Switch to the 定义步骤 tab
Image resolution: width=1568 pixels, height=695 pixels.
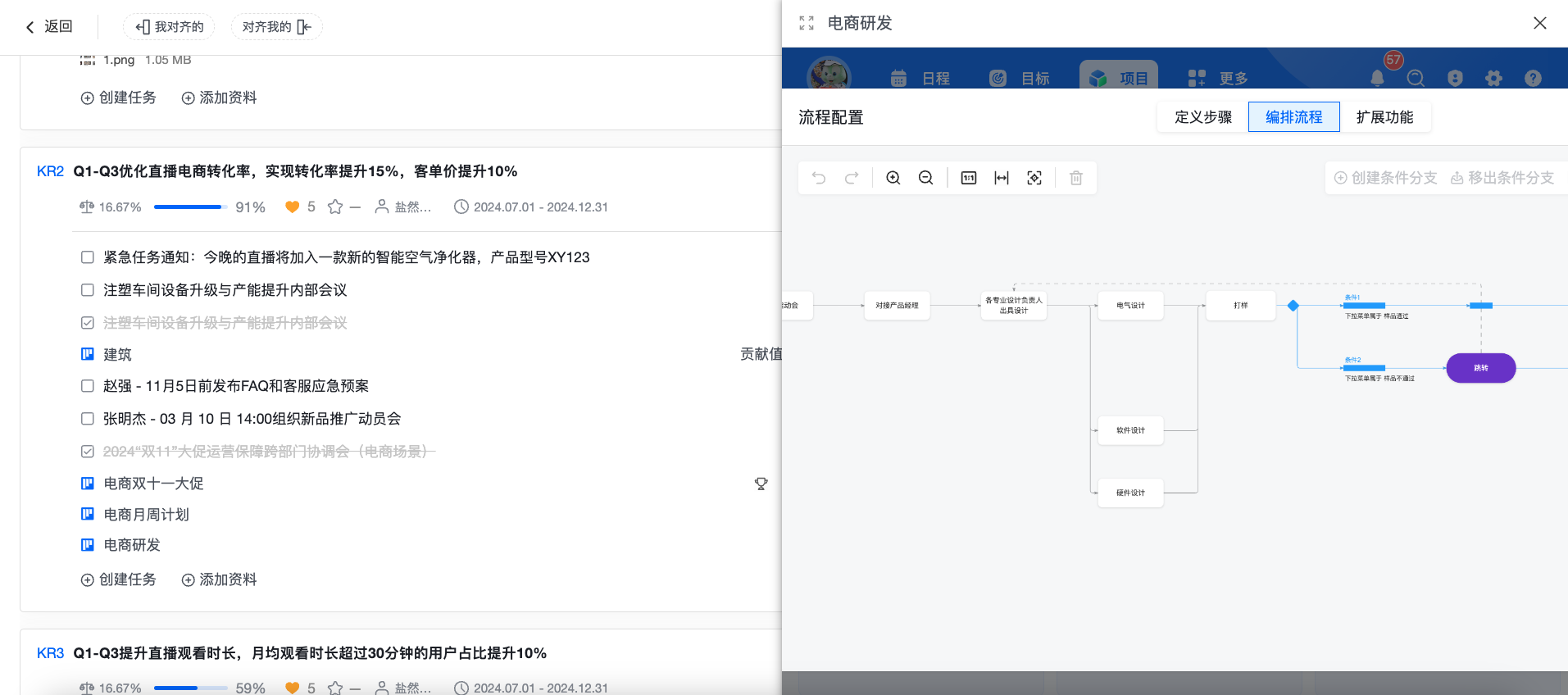coord(1203,117)
